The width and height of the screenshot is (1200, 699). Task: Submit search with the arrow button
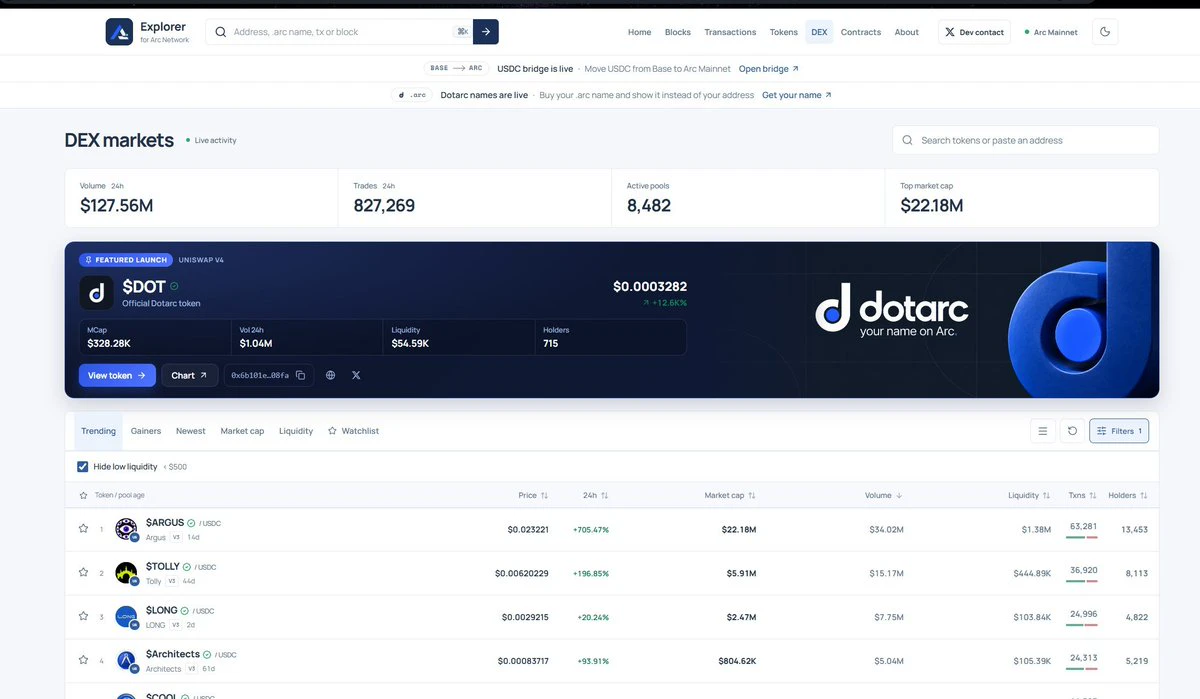tap(486, 32)
